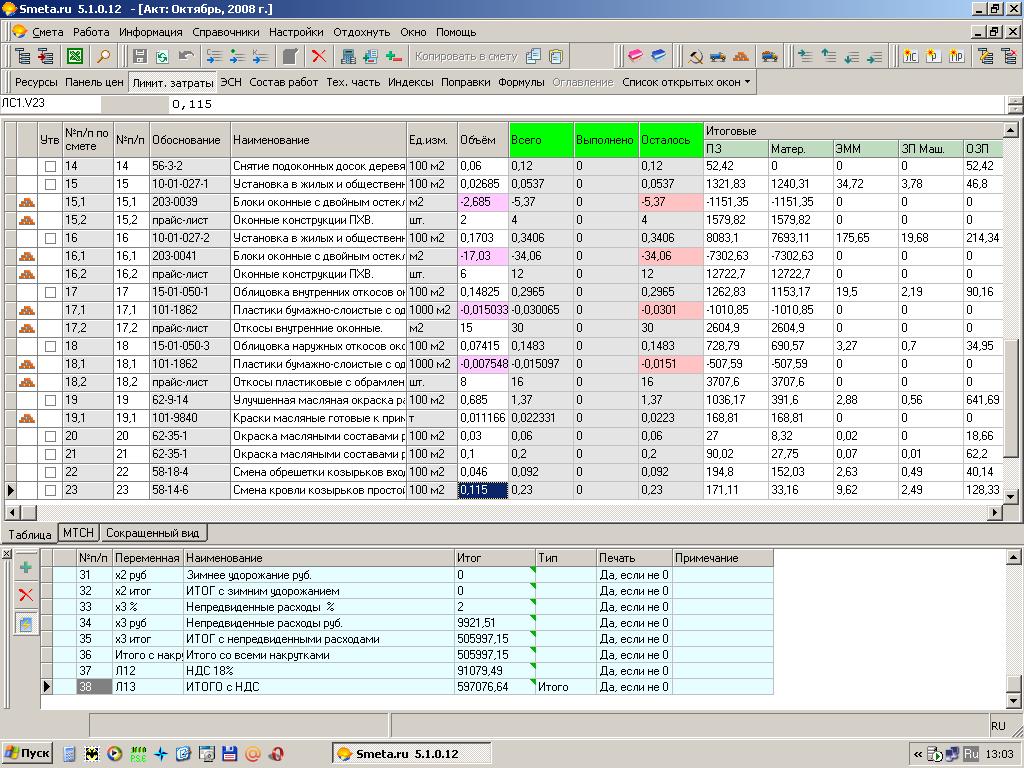Tick the Утв checkbox for row 20
Image resolution: width=1024 pixels, height=768 pixels.
coord(50,436)
